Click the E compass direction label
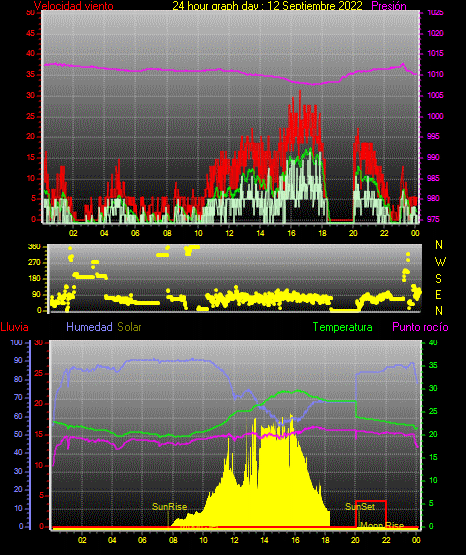 coord(438,294)
